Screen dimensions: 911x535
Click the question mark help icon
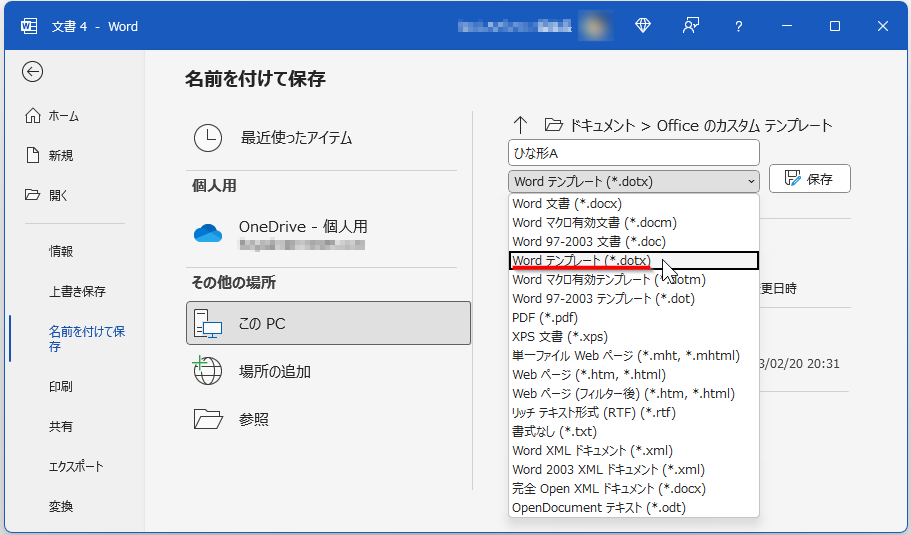click(x=737, y=26)
